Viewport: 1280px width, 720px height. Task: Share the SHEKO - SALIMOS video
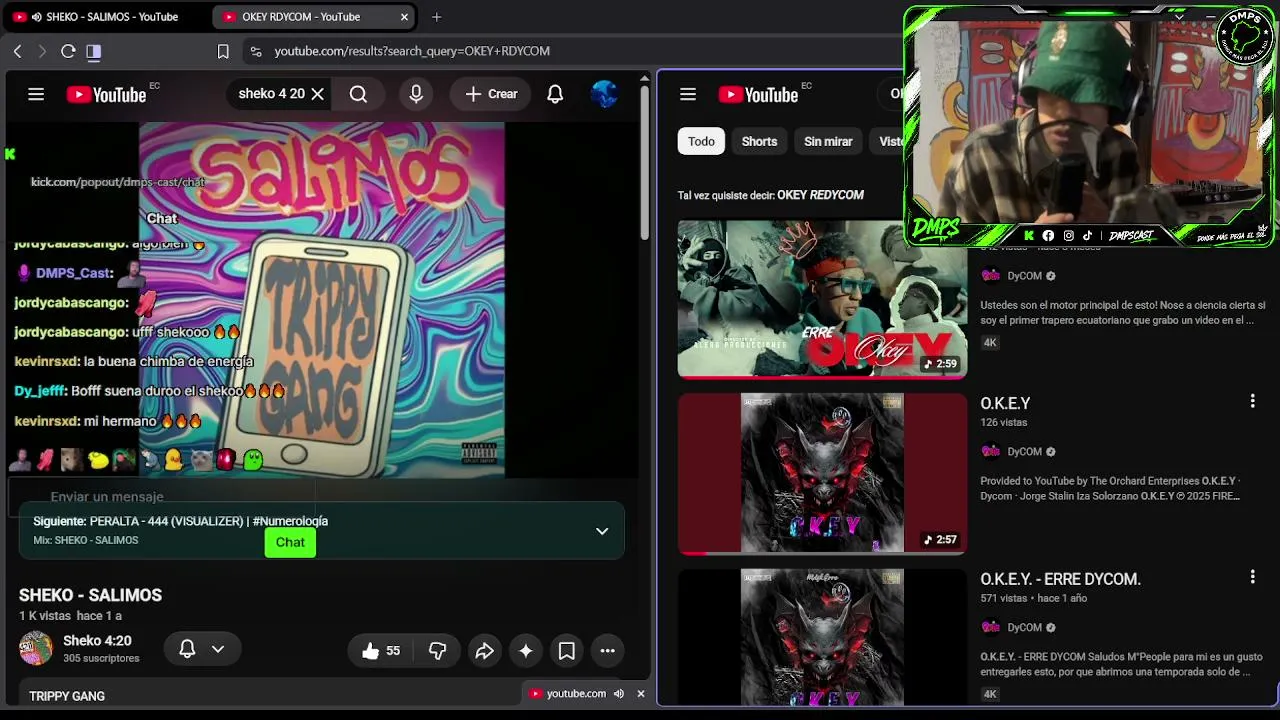[x=484, y=651]
